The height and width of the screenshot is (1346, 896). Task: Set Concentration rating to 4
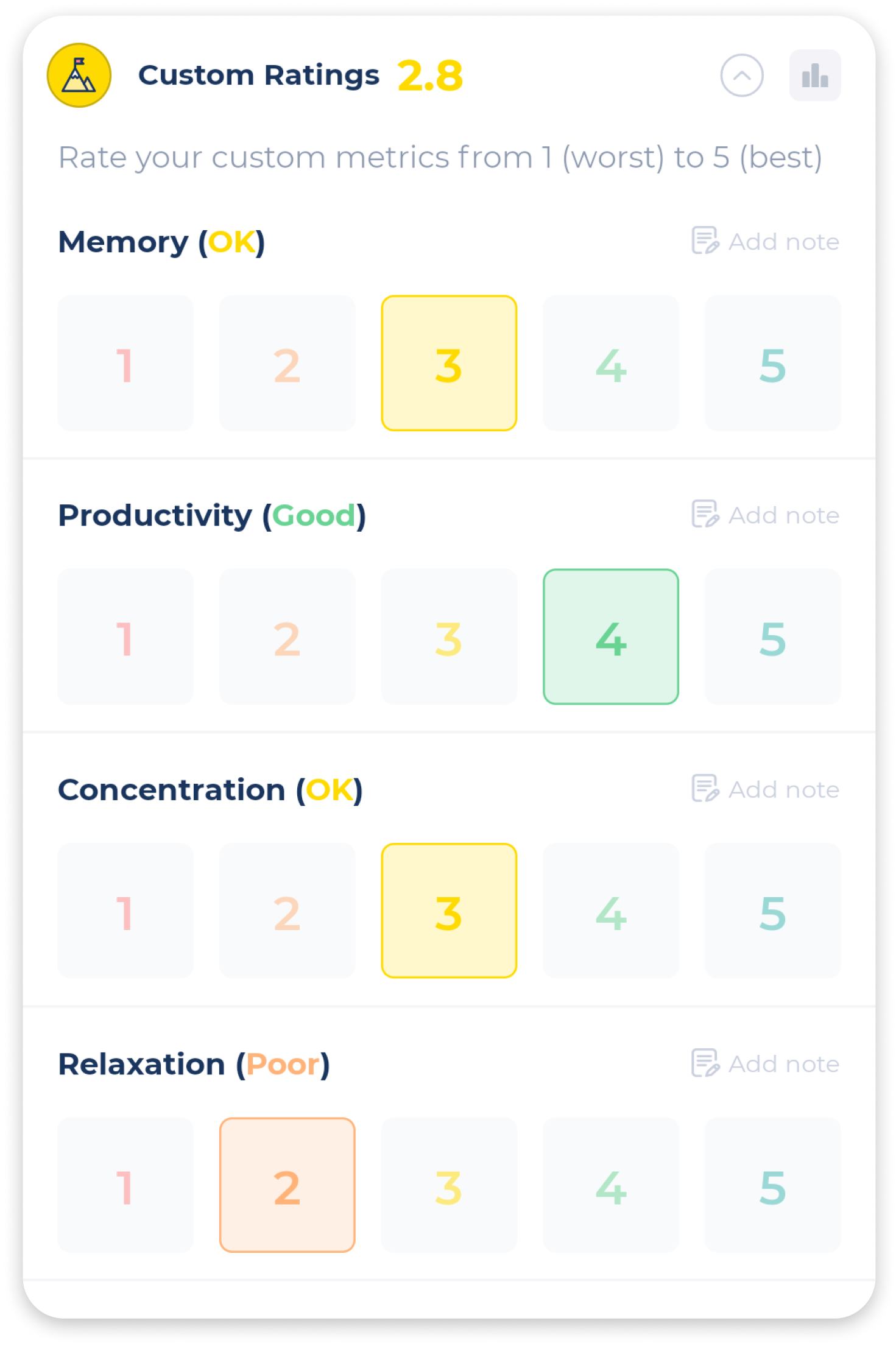611,911
